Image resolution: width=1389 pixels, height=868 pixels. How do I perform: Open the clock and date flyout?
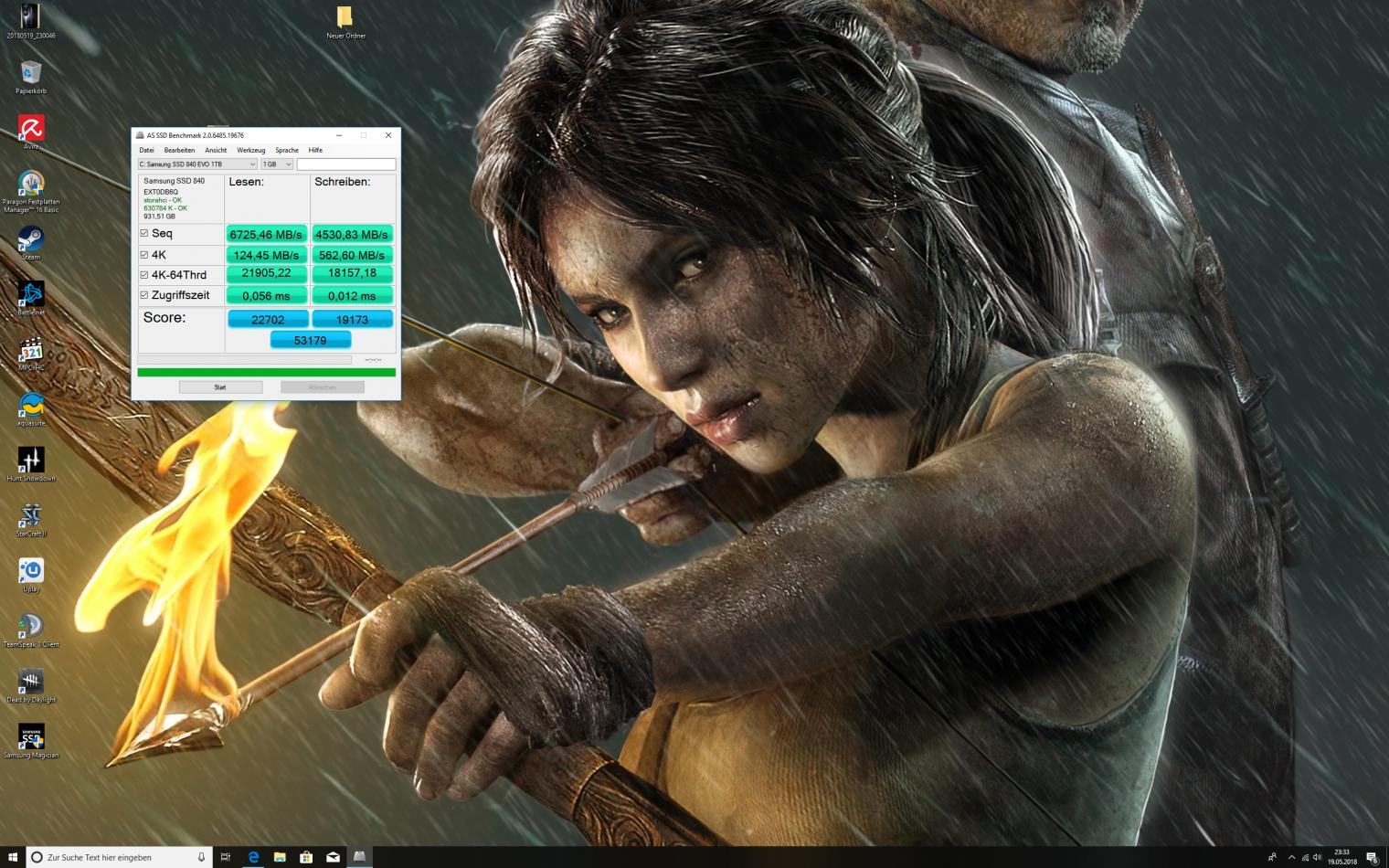(1342, 857)
